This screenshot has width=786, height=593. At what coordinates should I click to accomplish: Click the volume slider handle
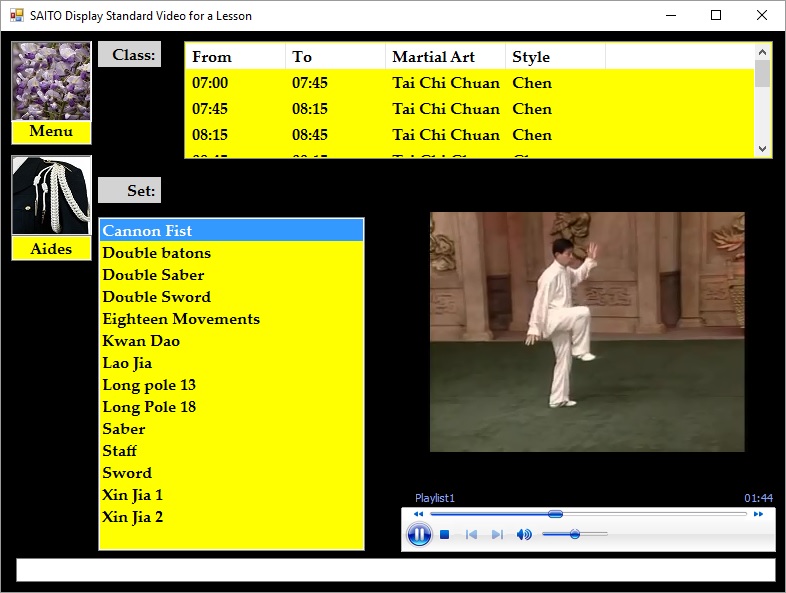575,535
